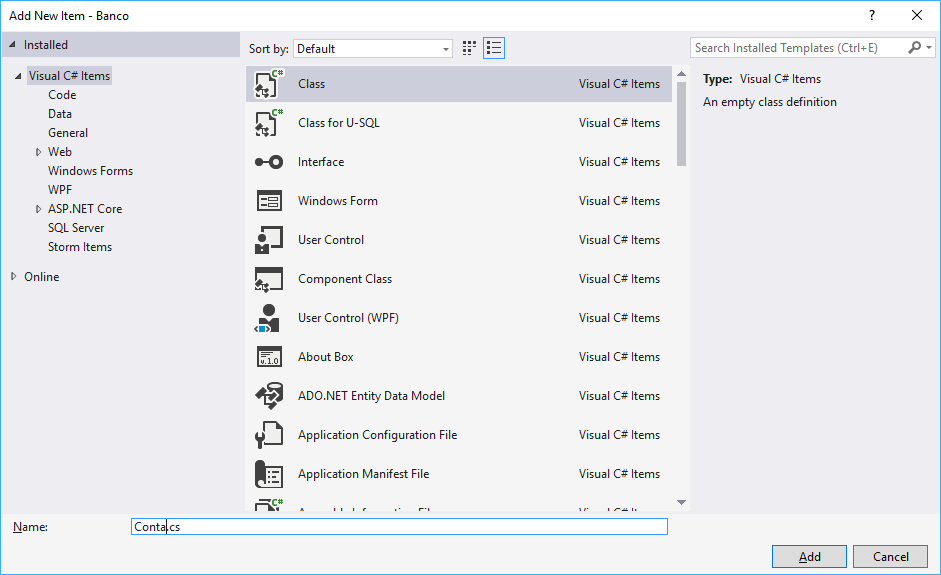
Task: Click the scroll up arrow of template list
Action: click(681, 74)
